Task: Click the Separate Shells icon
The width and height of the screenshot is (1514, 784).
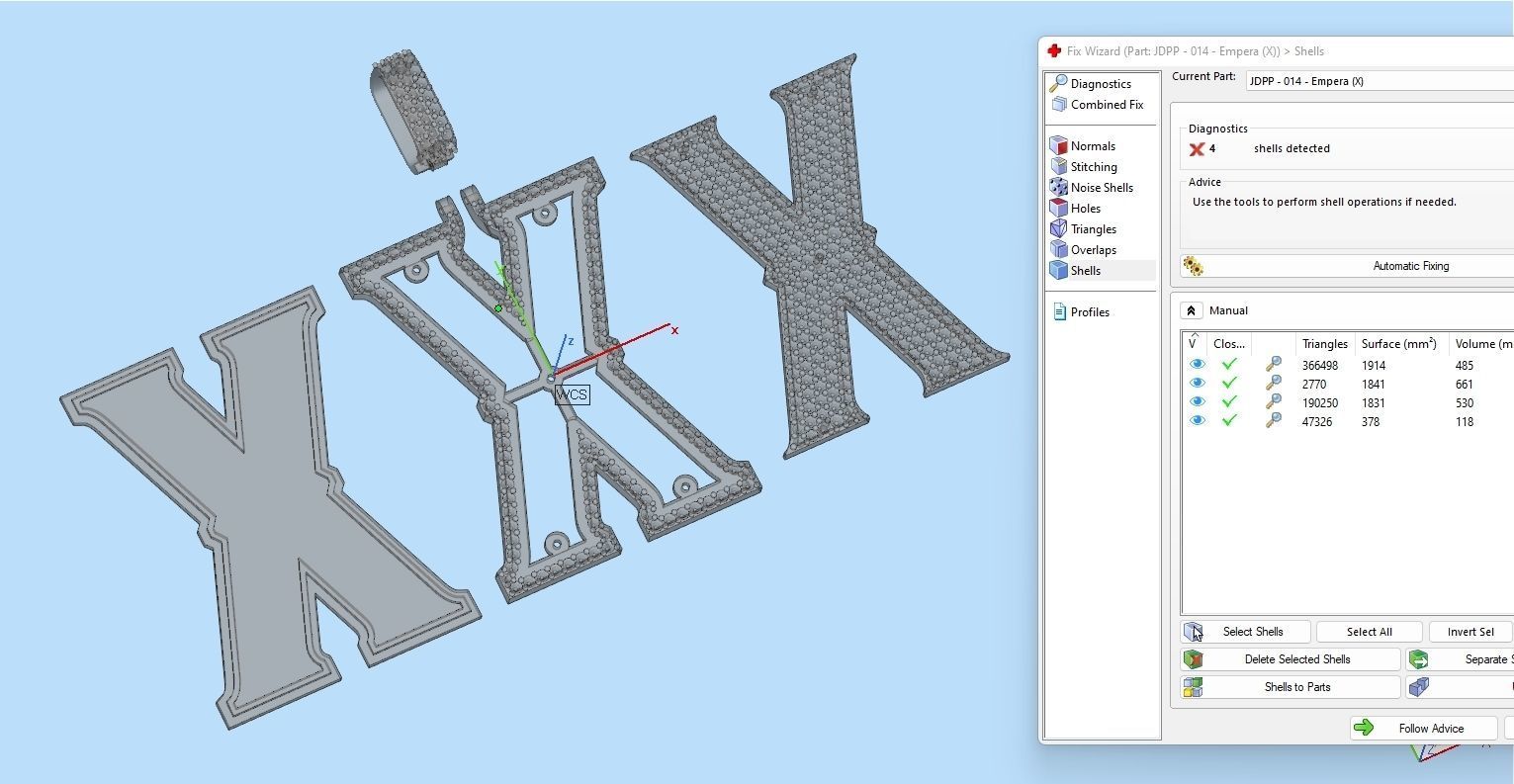Action: click(x=1419, y=659)
